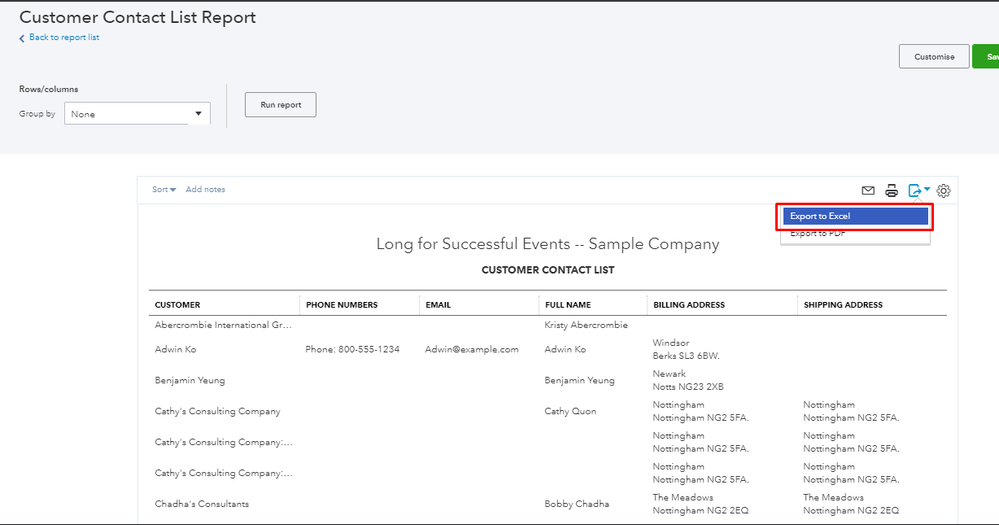Viewport: 999px width, 525px height.
Task: Click the print report icon
Action: point(891,191)
